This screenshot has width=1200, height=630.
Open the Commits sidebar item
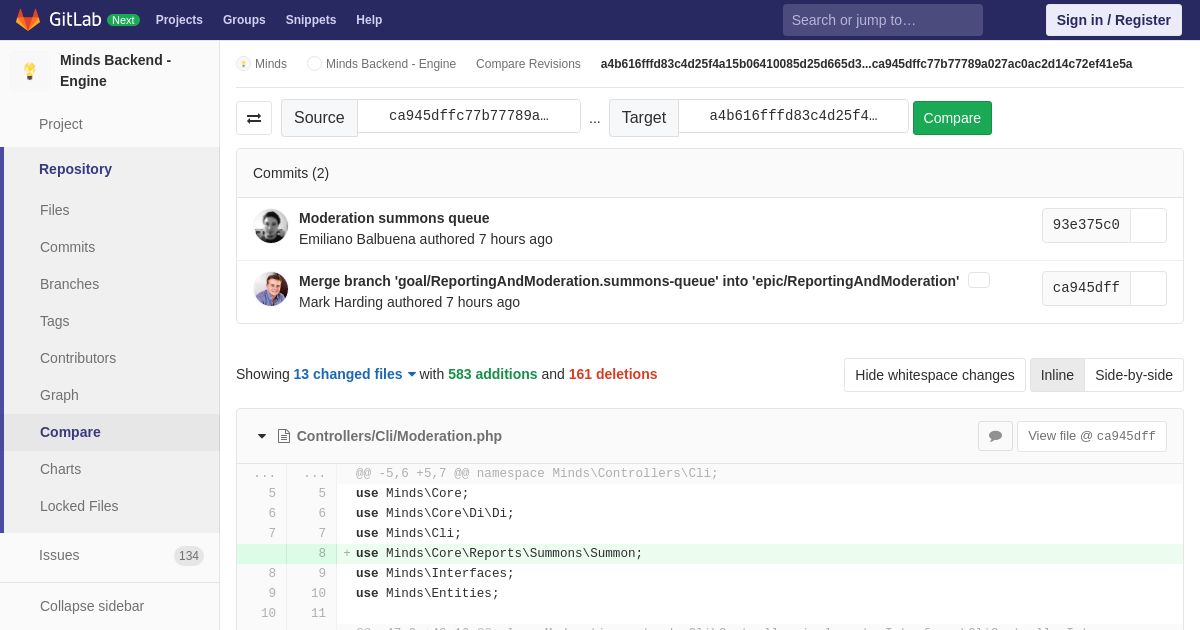tap(67, 247)
